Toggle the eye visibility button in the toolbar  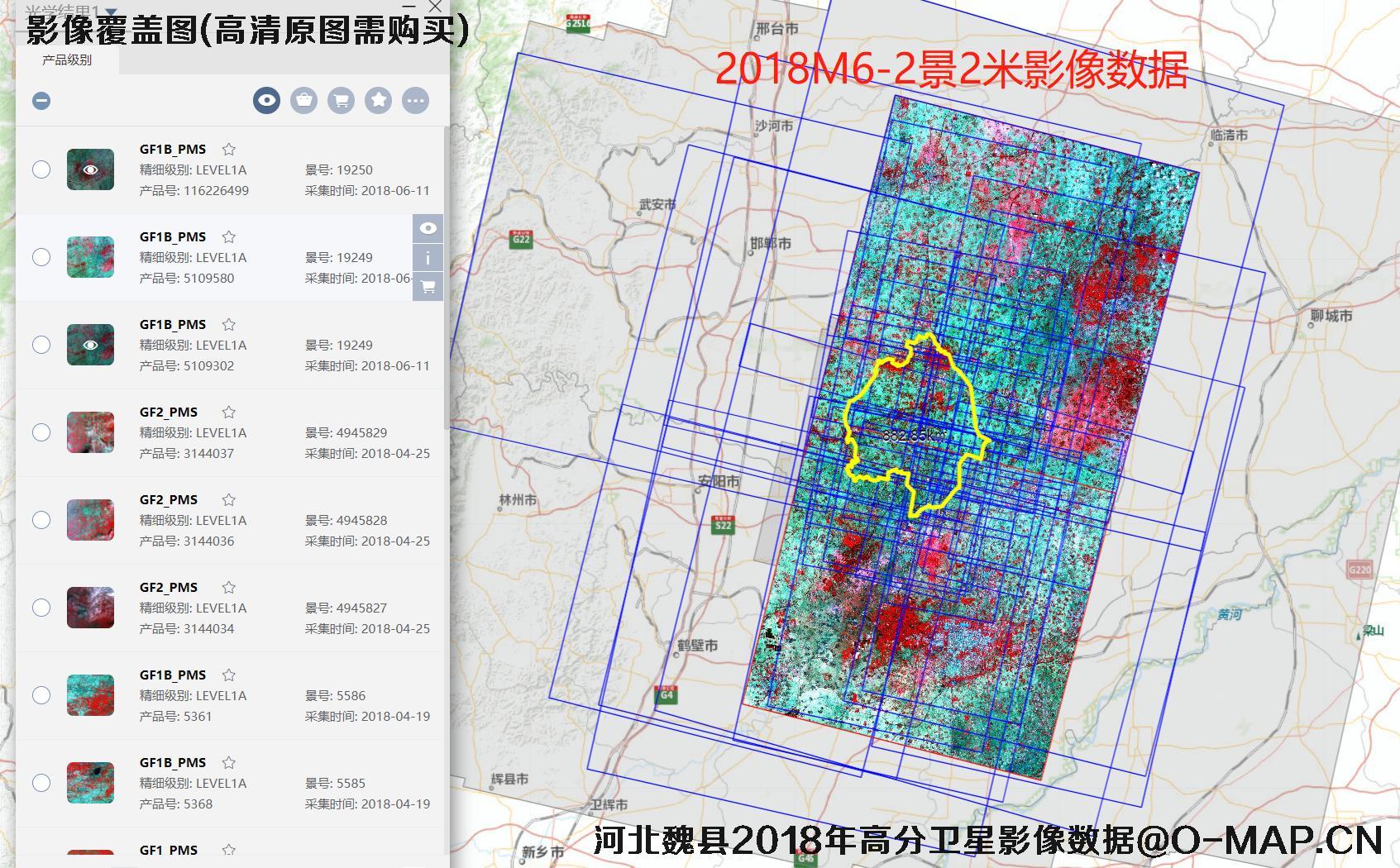(x=266, y=101)
